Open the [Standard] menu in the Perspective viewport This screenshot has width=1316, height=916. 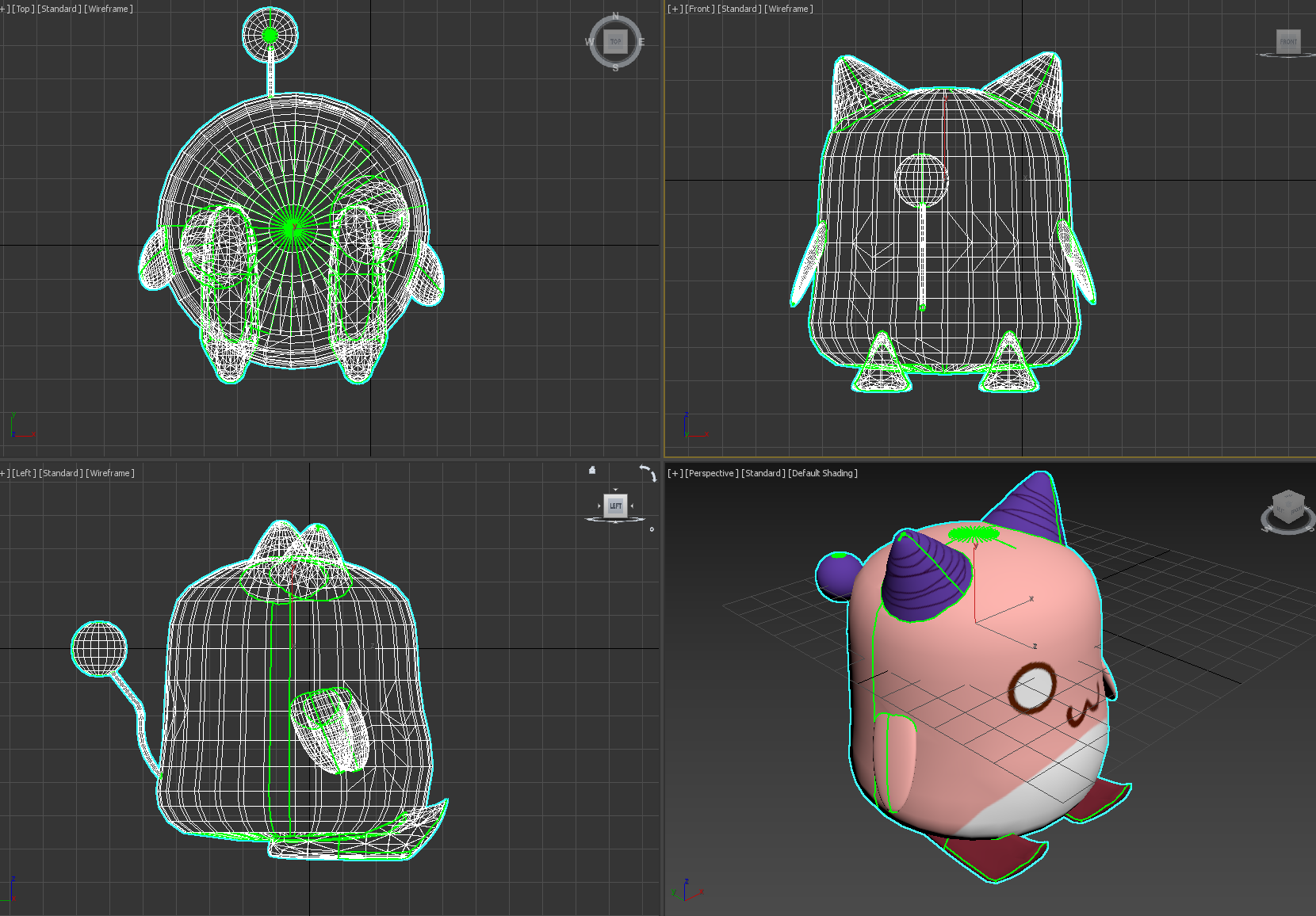click(763, 473)
